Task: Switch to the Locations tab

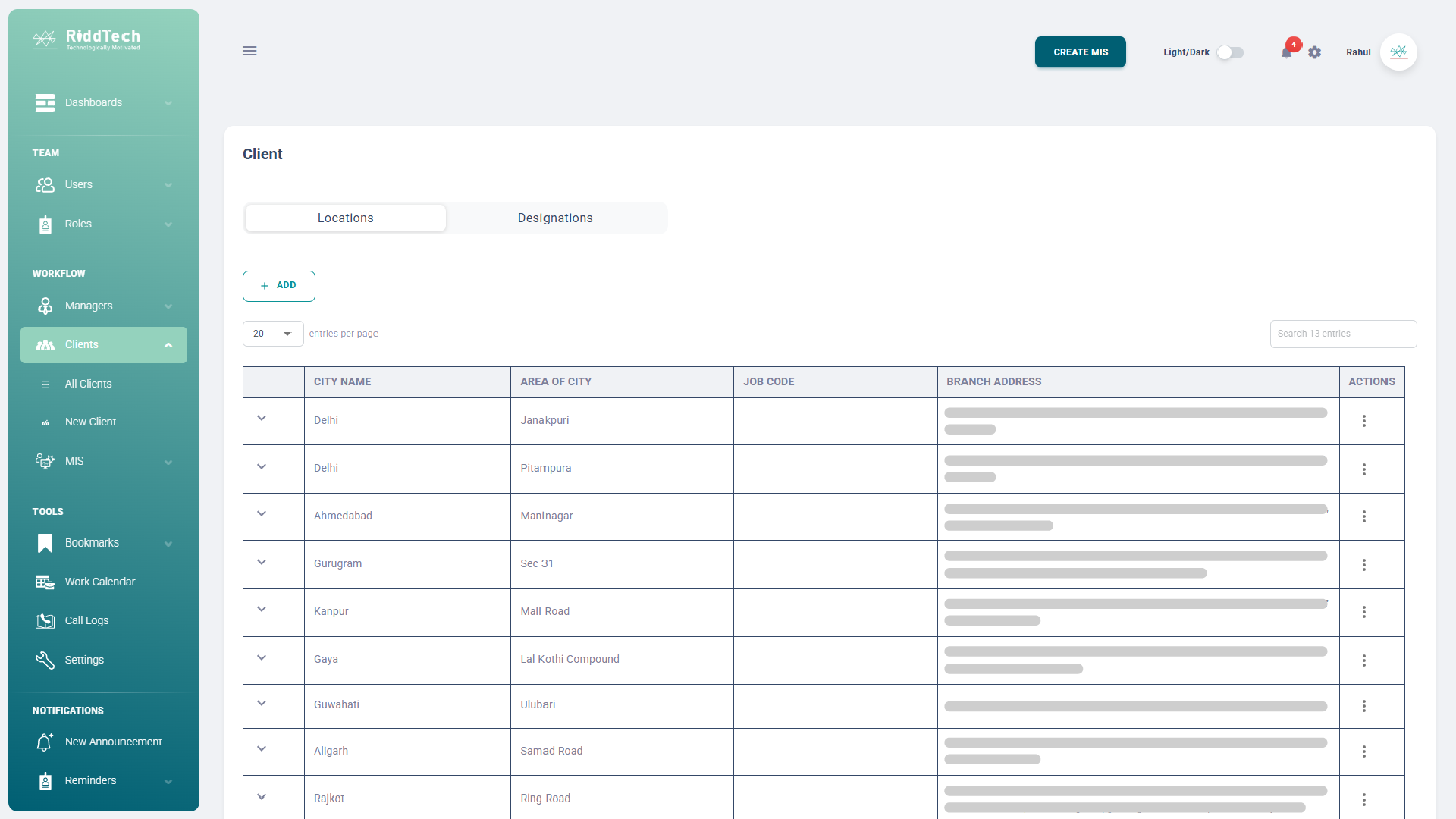Action: point(346,218)
